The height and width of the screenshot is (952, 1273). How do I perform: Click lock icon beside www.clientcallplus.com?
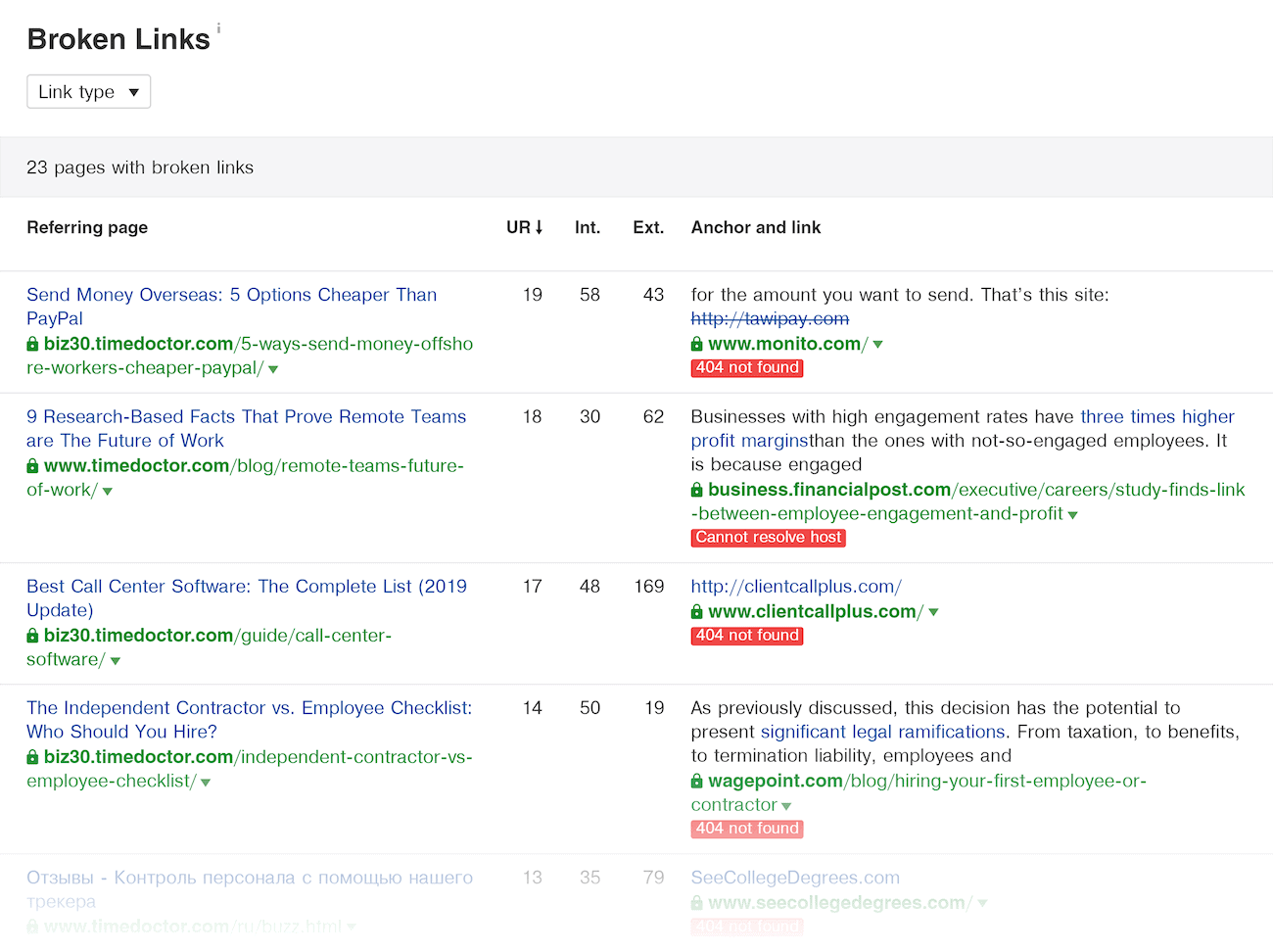[x=697, y=612]
